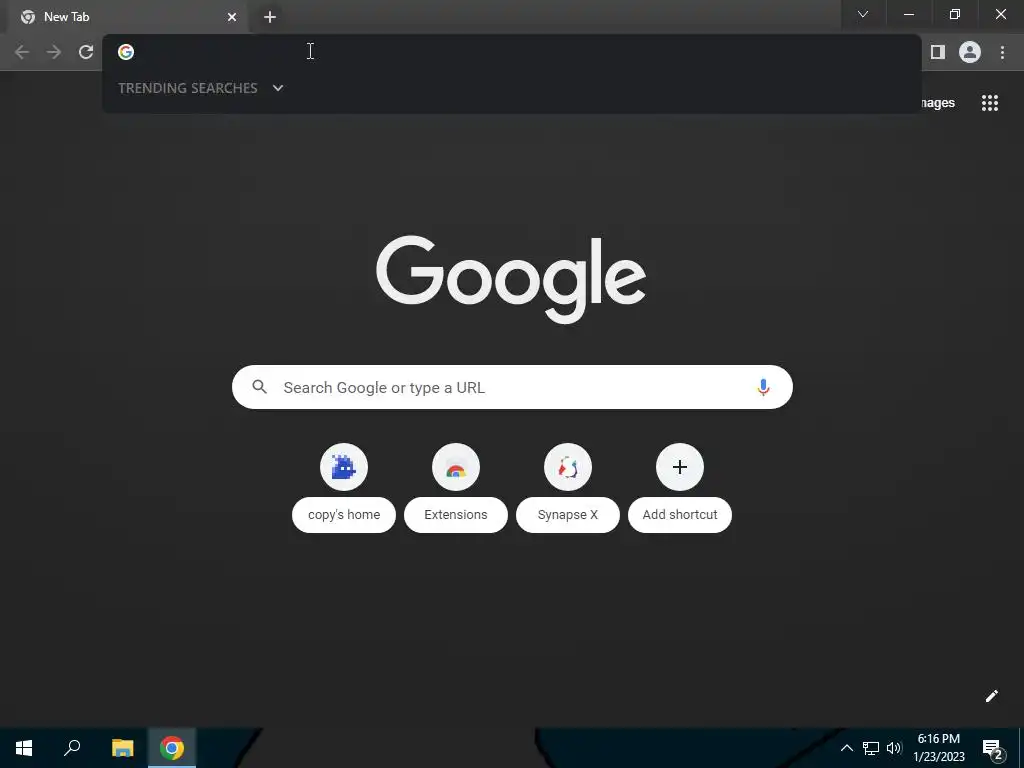1024x768 pixels.
Task: Open the Windows Start menu
Action: (x=24, y=748)
